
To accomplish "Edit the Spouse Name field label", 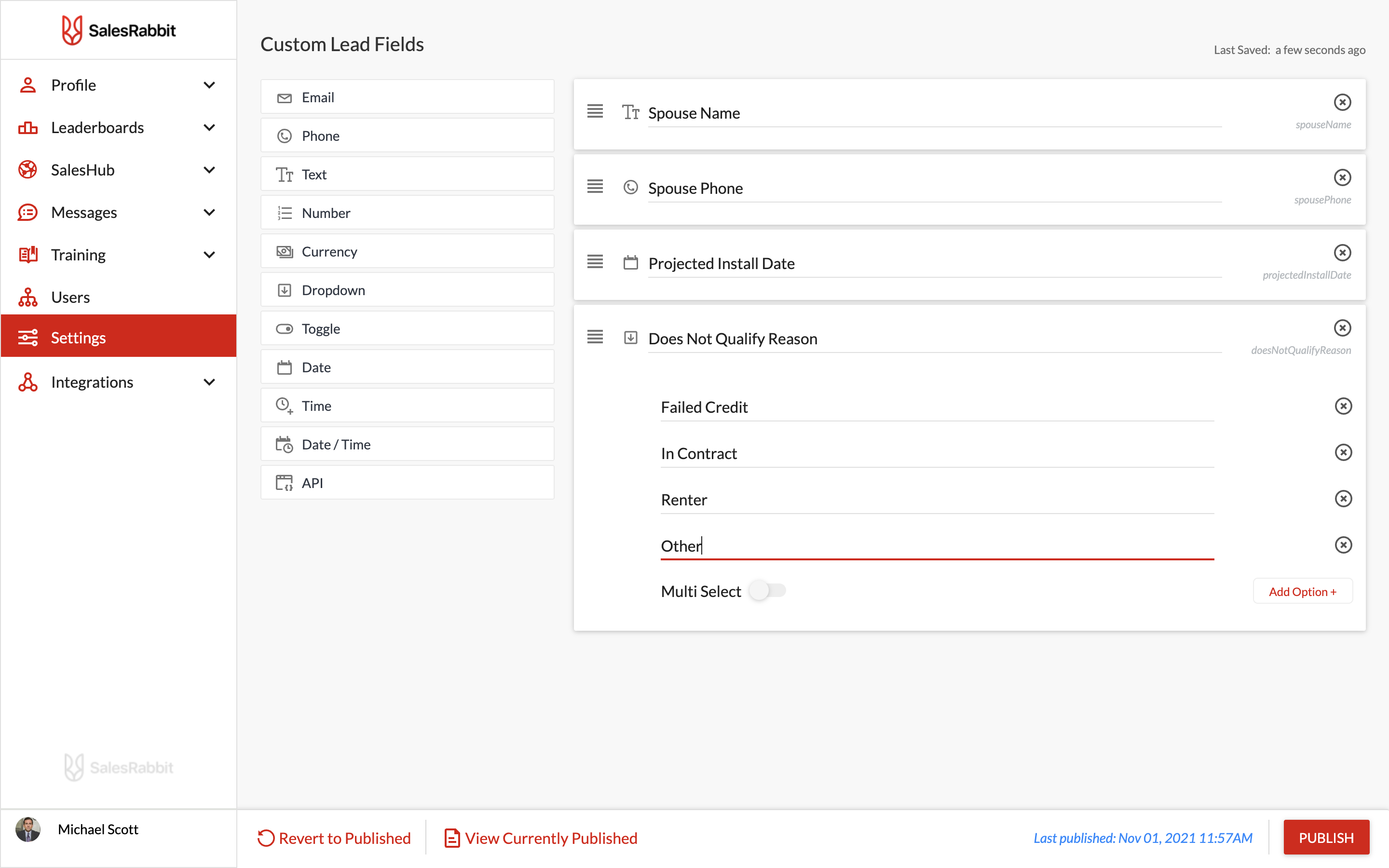I will pyautogui.click(x=934, y=113).
